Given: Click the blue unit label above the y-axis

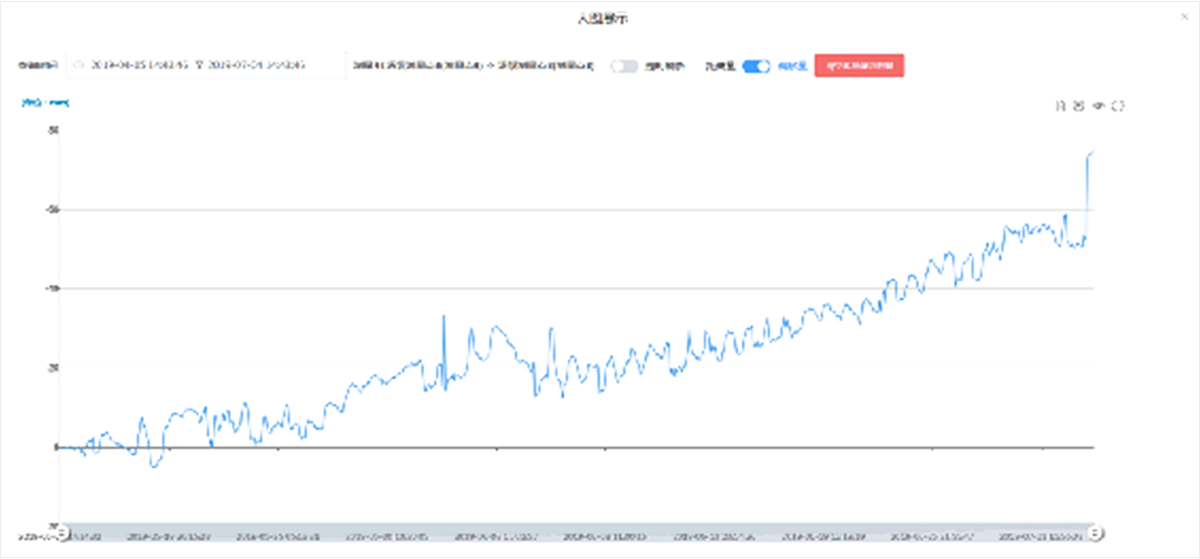Looking at the screenshot, I should (x=45, y=102).
